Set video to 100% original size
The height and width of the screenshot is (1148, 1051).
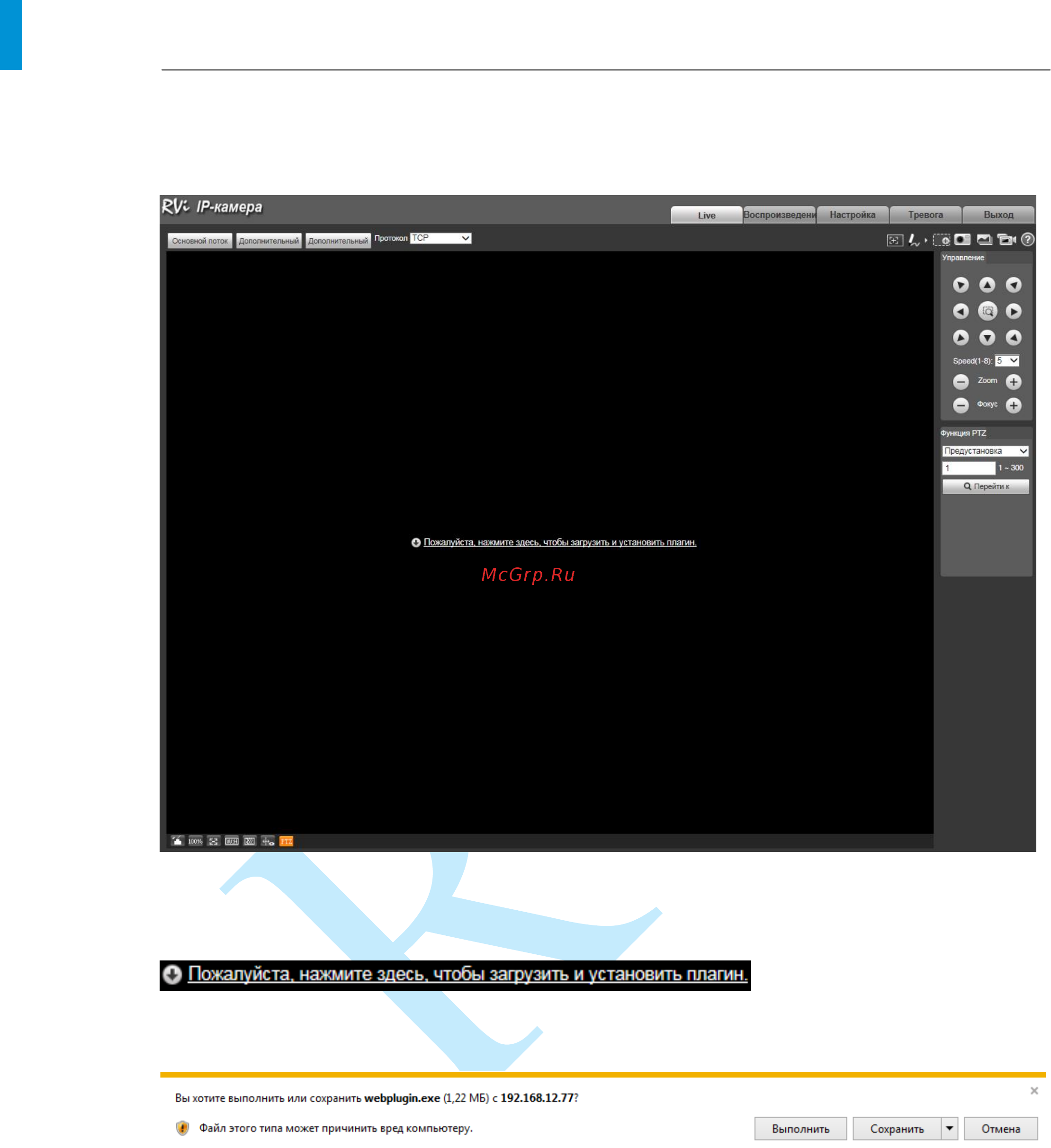[x=195, y=841]
